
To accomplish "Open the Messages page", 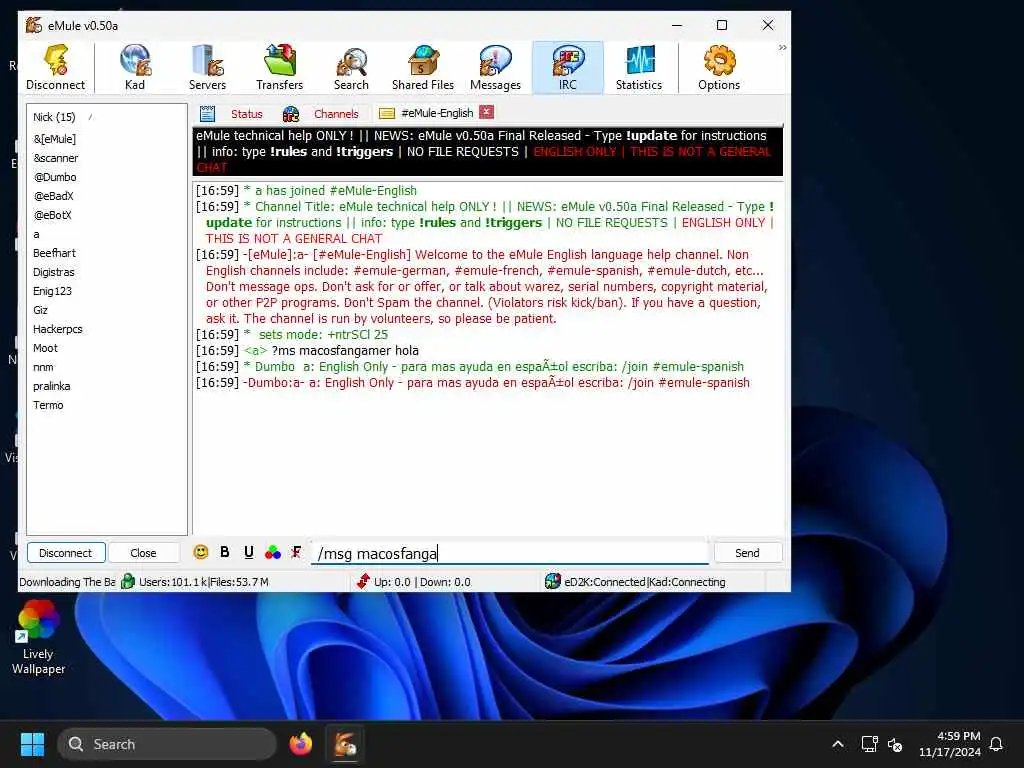I will point(495,67).
